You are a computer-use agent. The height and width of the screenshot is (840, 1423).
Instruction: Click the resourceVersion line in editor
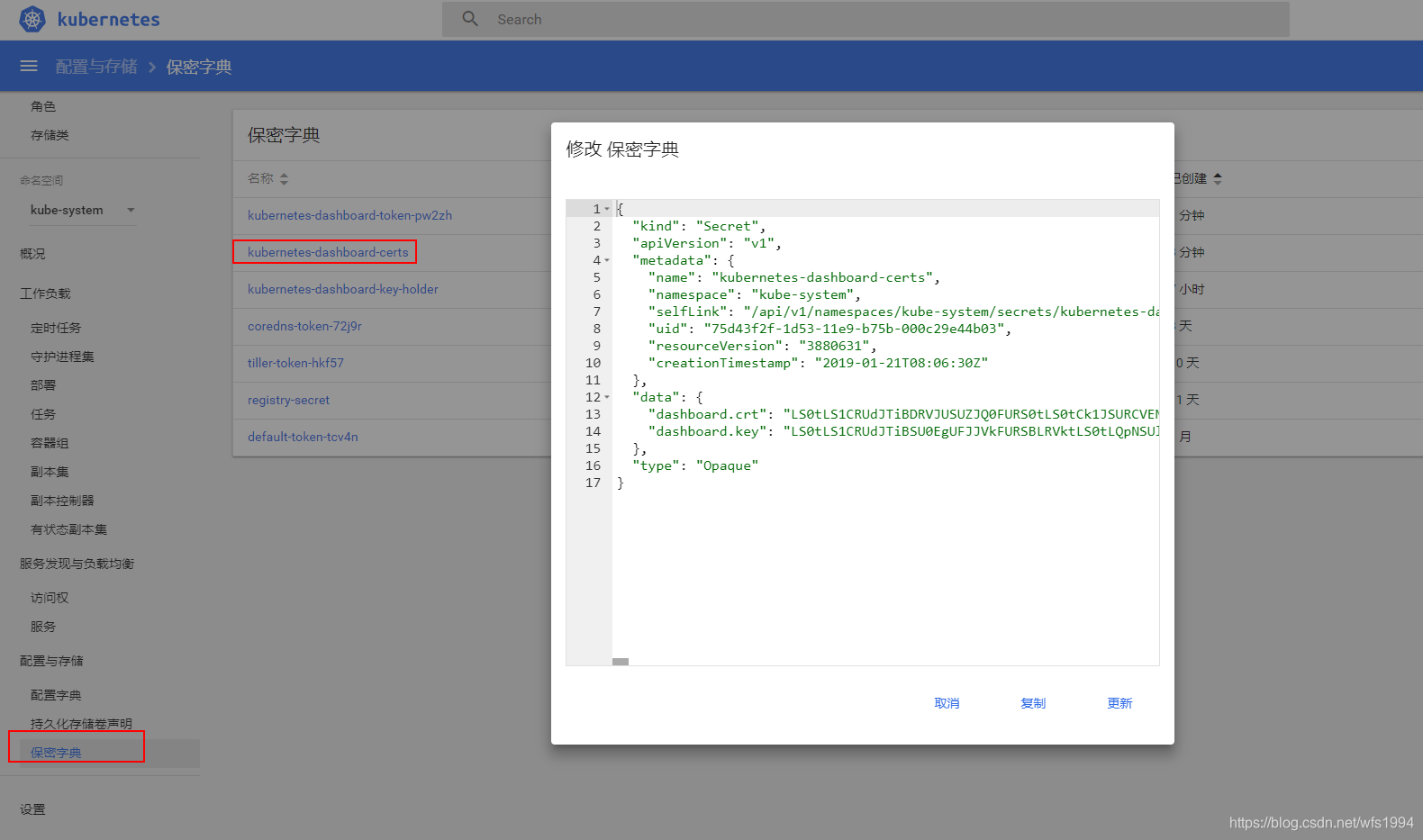point(762,346)
